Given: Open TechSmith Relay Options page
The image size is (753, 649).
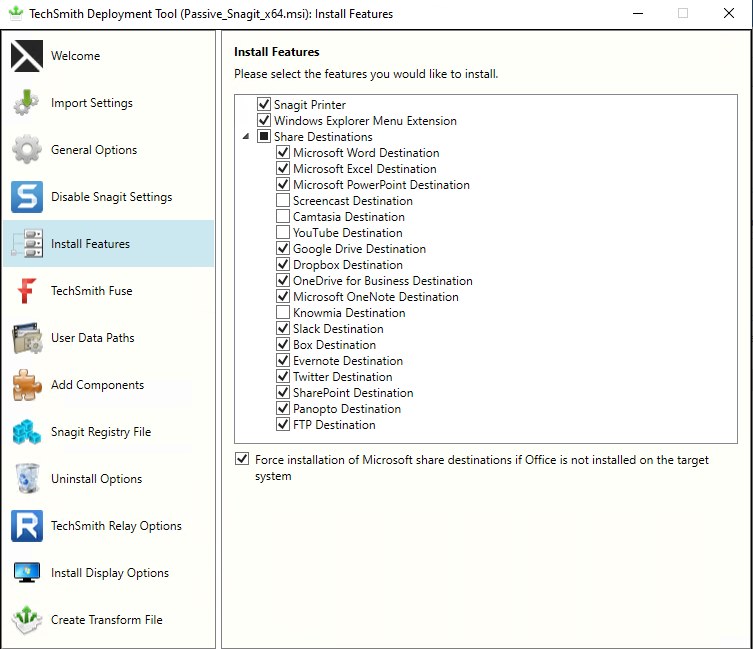Looking at the screenshot, I should tap(109, 526).
